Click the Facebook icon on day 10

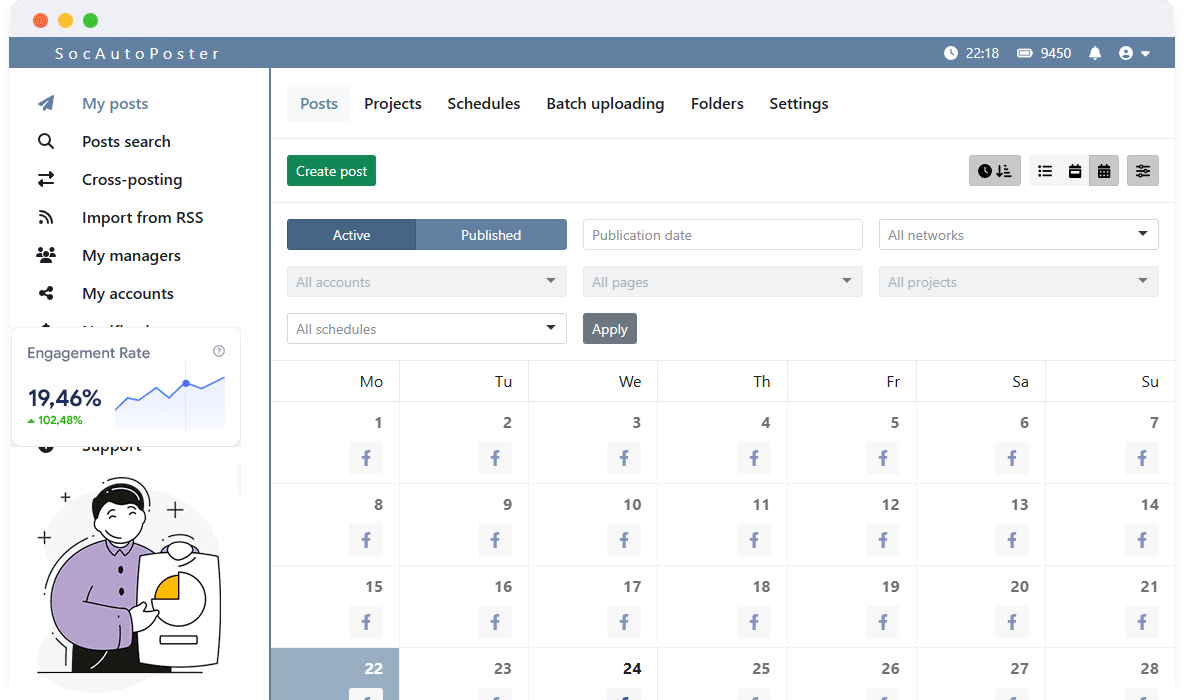[x=623, y=540]
